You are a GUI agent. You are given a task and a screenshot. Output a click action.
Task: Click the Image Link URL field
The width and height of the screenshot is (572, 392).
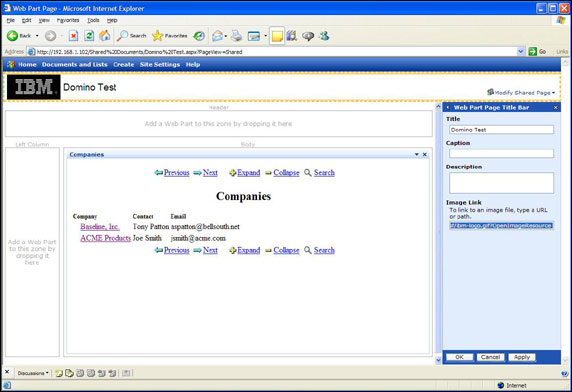pyautogui.click(x=501, y=225)
